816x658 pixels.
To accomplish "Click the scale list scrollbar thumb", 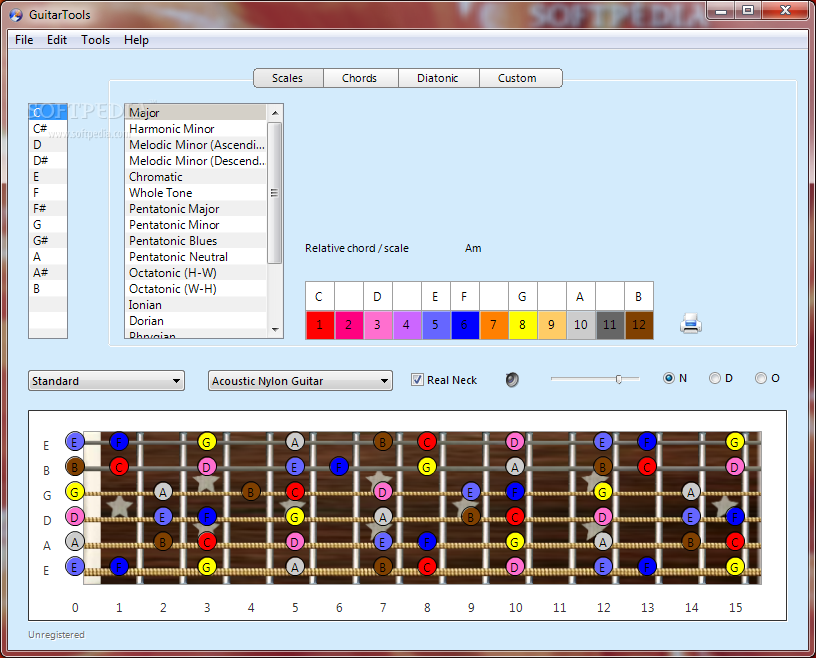I will [275, 193].
